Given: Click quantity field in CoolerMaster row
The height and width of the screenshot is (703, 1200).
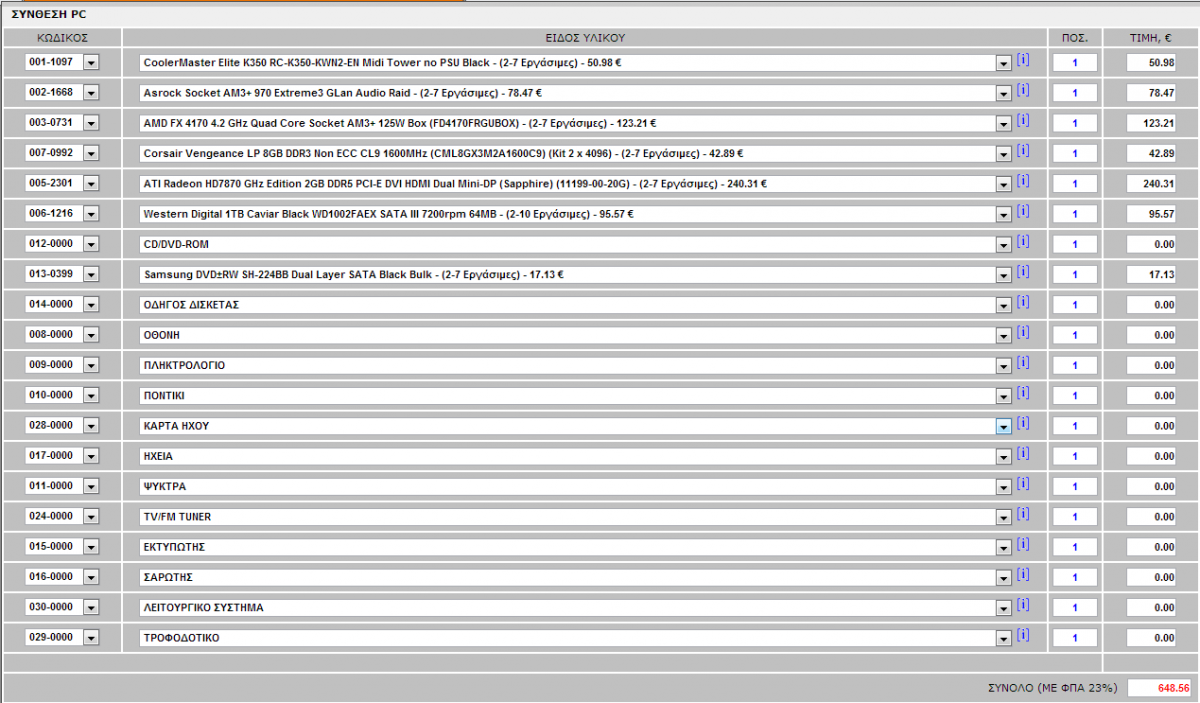Looking at the screenshot, I should point(1075,63).
